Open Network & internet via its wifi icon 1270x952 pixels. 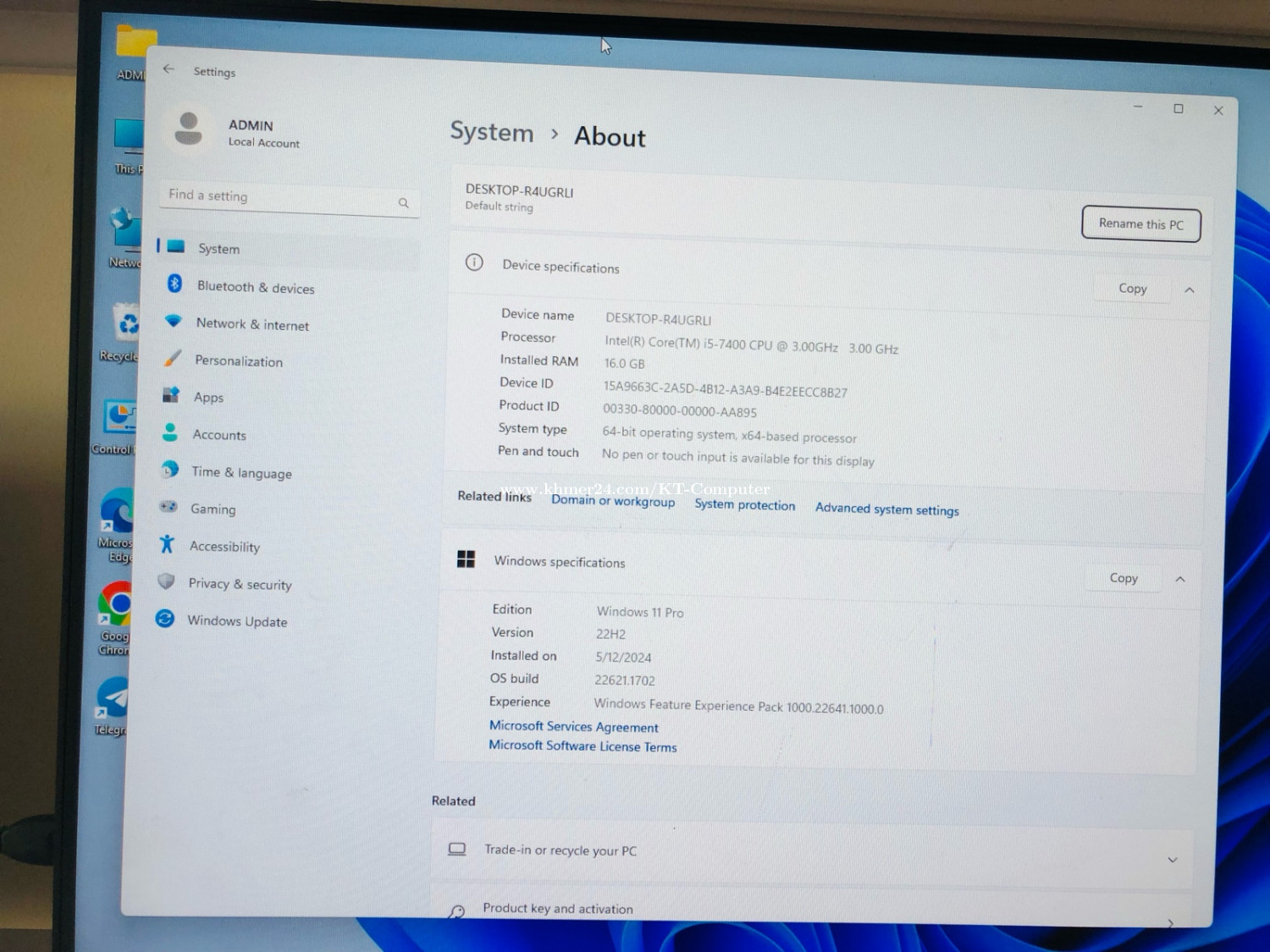point(174,322)
